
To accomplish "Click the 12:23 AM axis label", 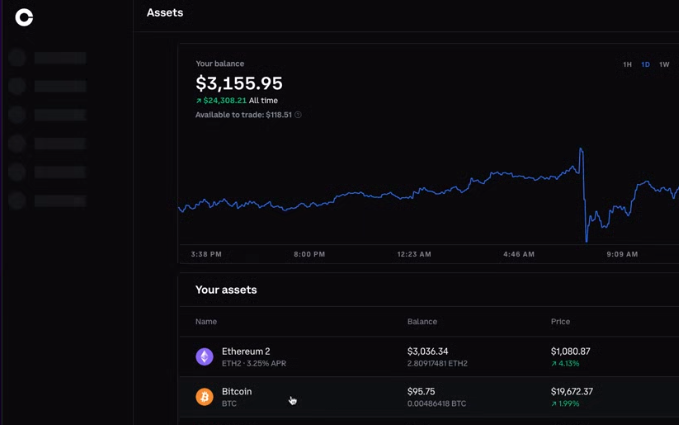I will 414,254.
